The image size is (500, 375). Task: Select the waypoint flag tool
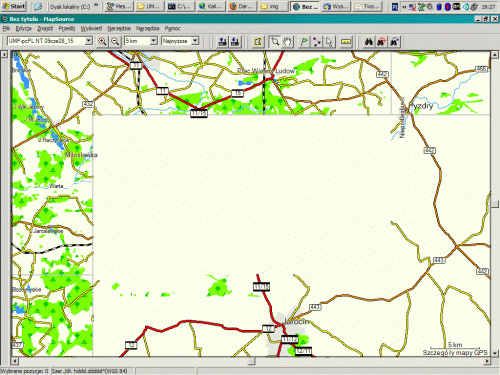(x=304, y=42)
